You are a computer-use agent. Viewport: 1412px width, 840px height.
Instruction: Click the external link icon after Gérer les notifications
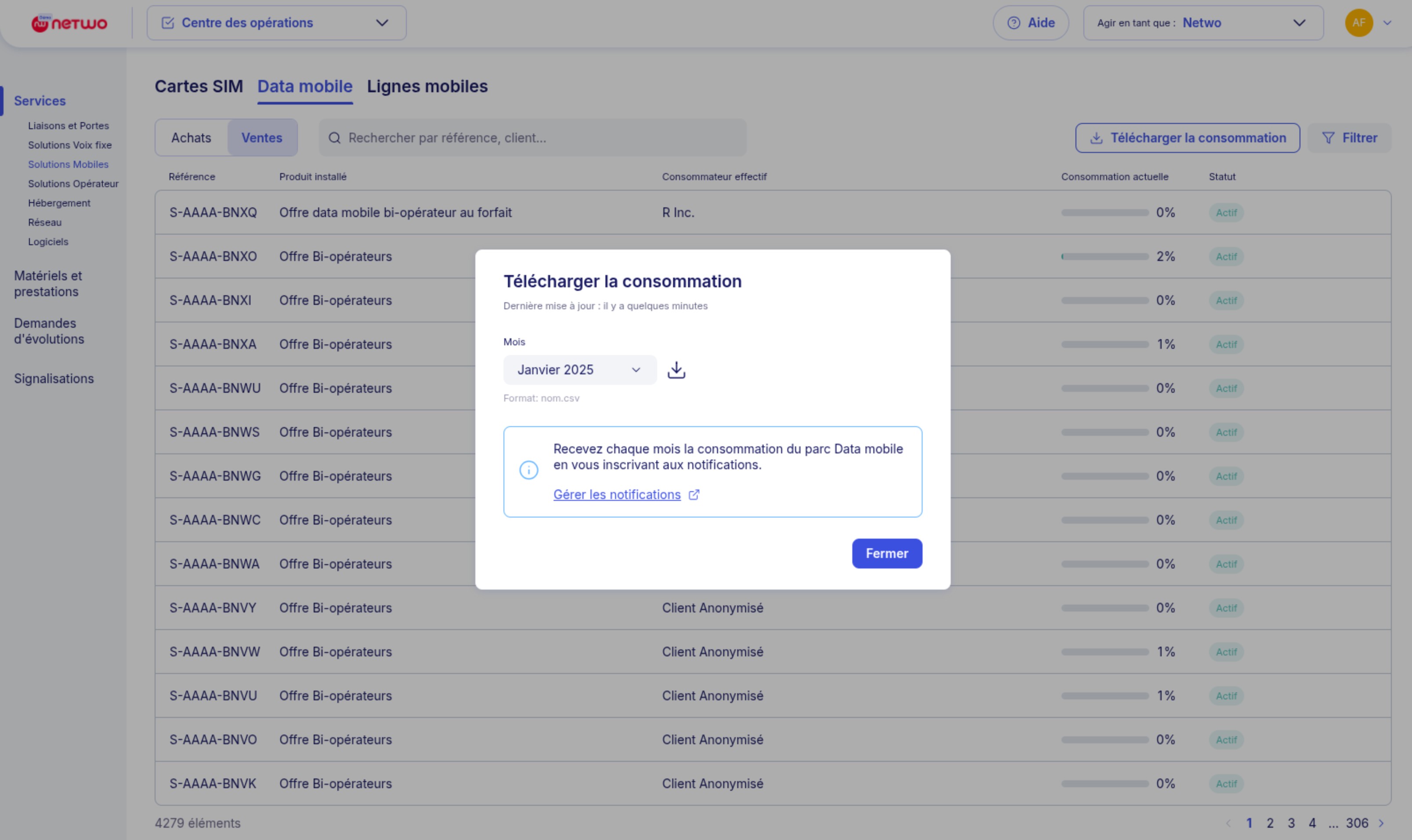coord(694,495)
